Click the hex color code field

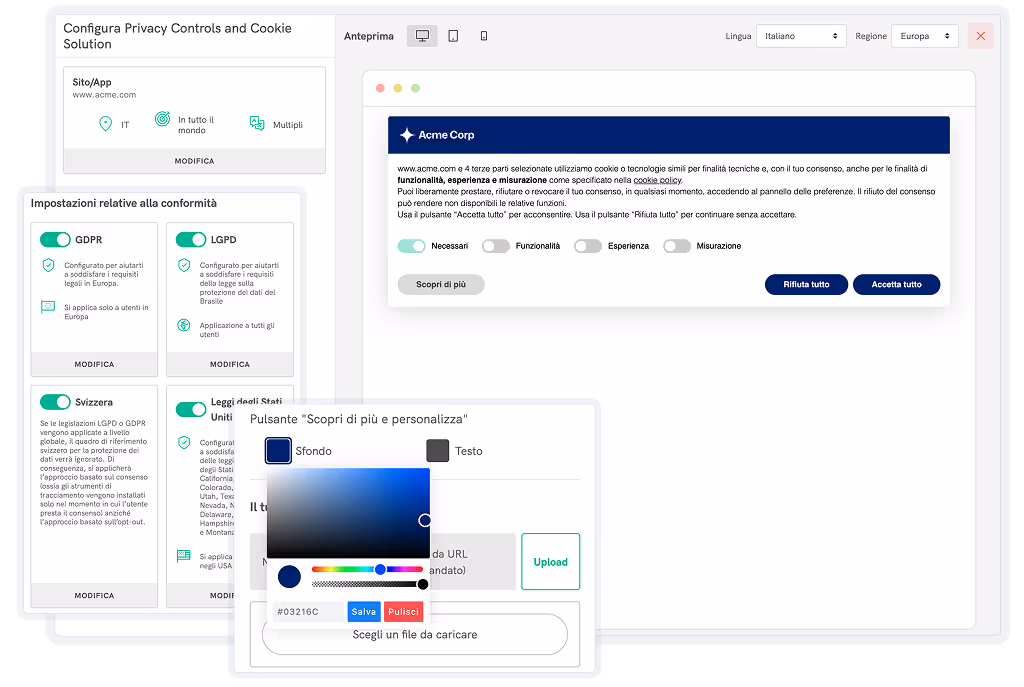pos(308,611)
